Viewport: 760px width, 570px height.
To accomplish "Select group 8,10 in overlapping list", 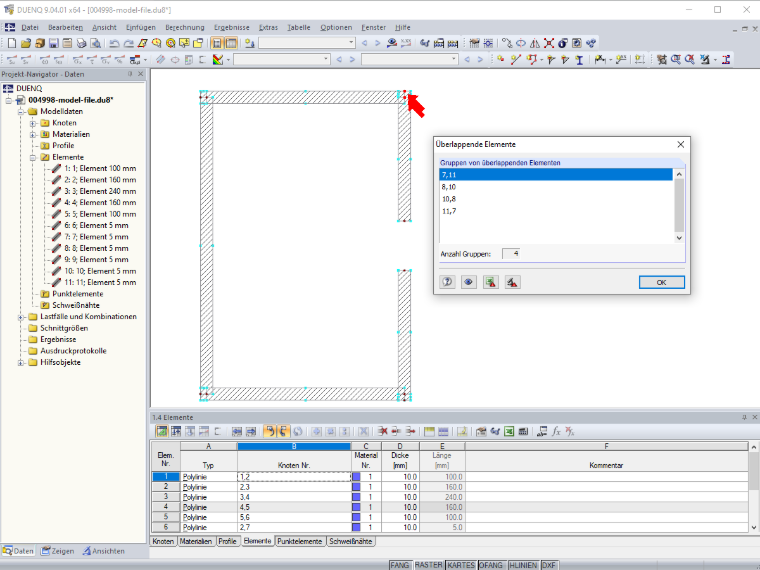I will click(x=556, y=187).
